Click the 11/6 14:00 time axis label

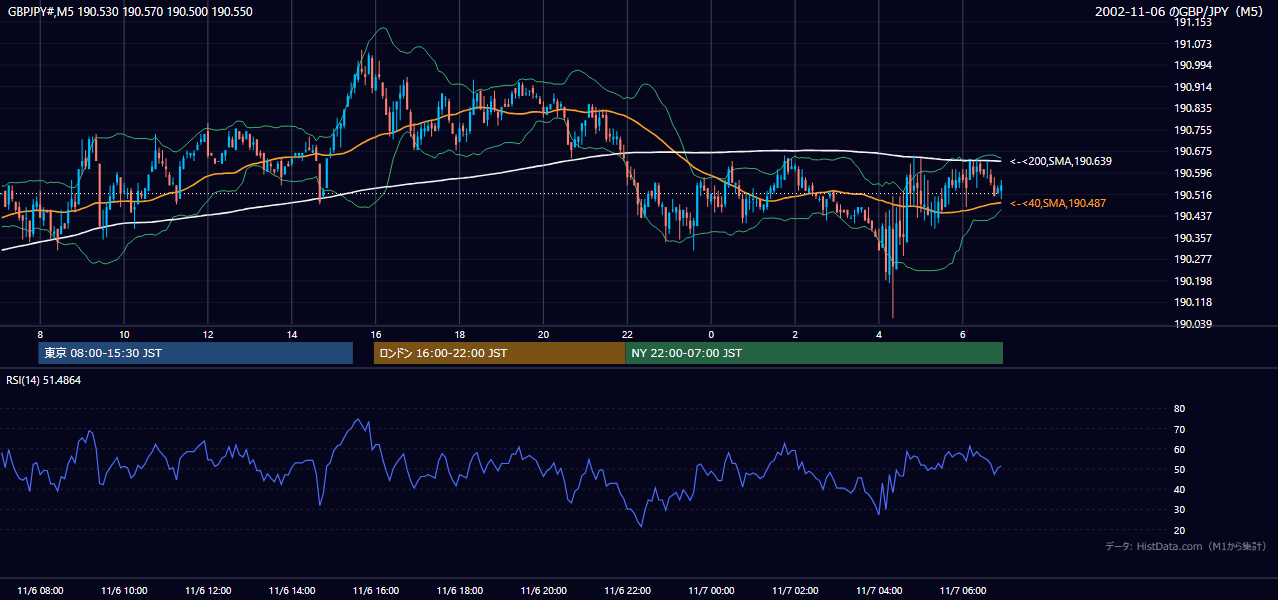click(292, 590)
